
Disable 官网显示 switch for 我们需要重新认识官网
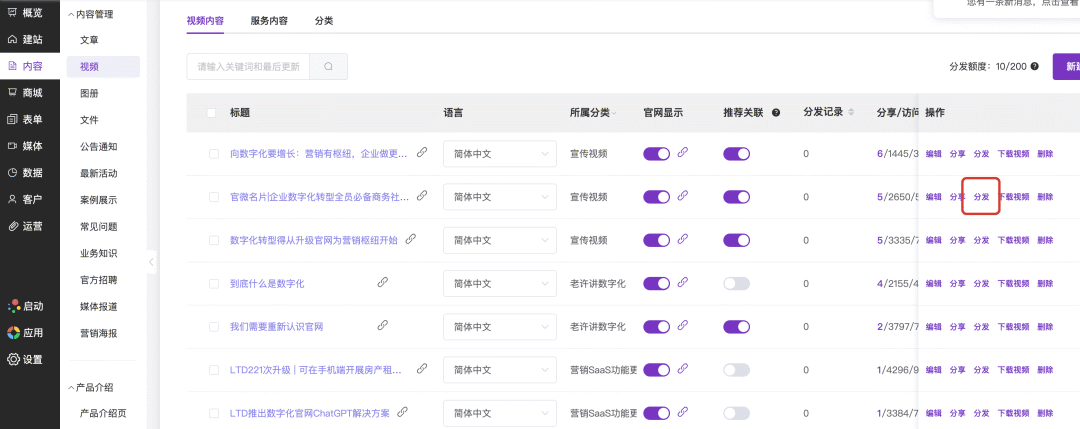656,327
